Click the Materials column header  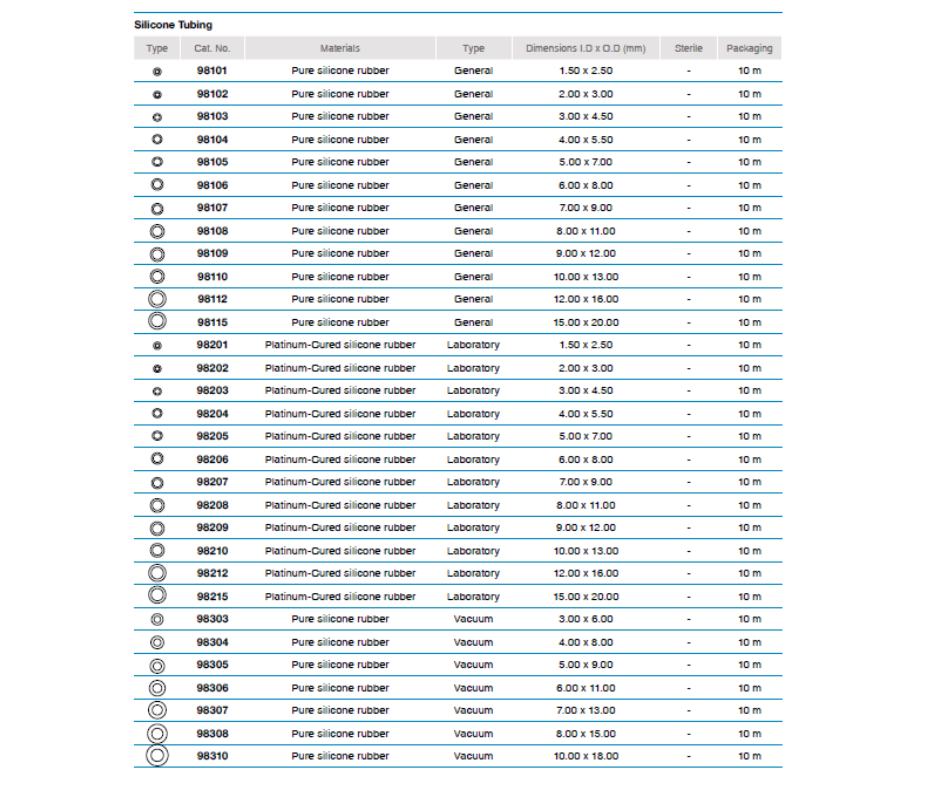pyautogui.click(x=340, y=48)
